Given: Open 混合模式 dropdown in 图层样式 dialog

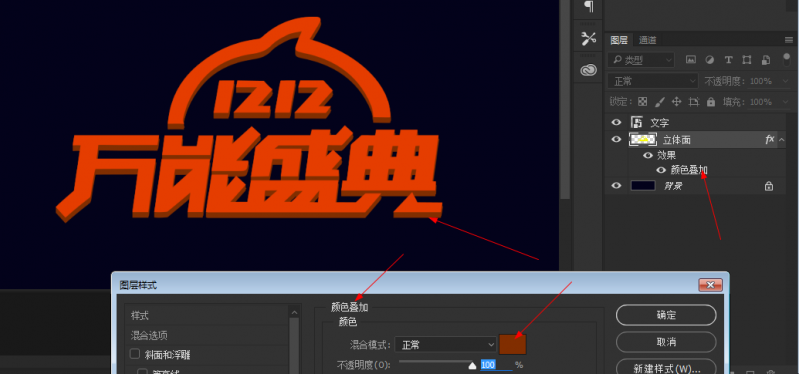Looking at the screenshot, I should coord(445,345).
